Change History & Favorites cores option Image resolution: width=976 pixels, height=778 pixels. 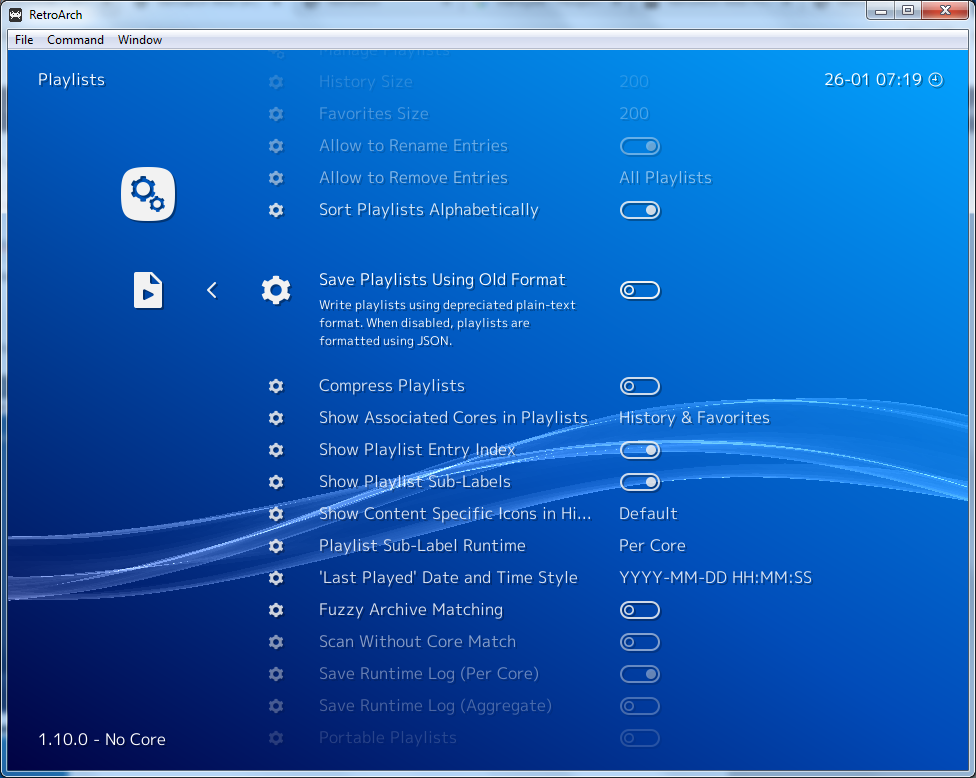coord(695,418)
